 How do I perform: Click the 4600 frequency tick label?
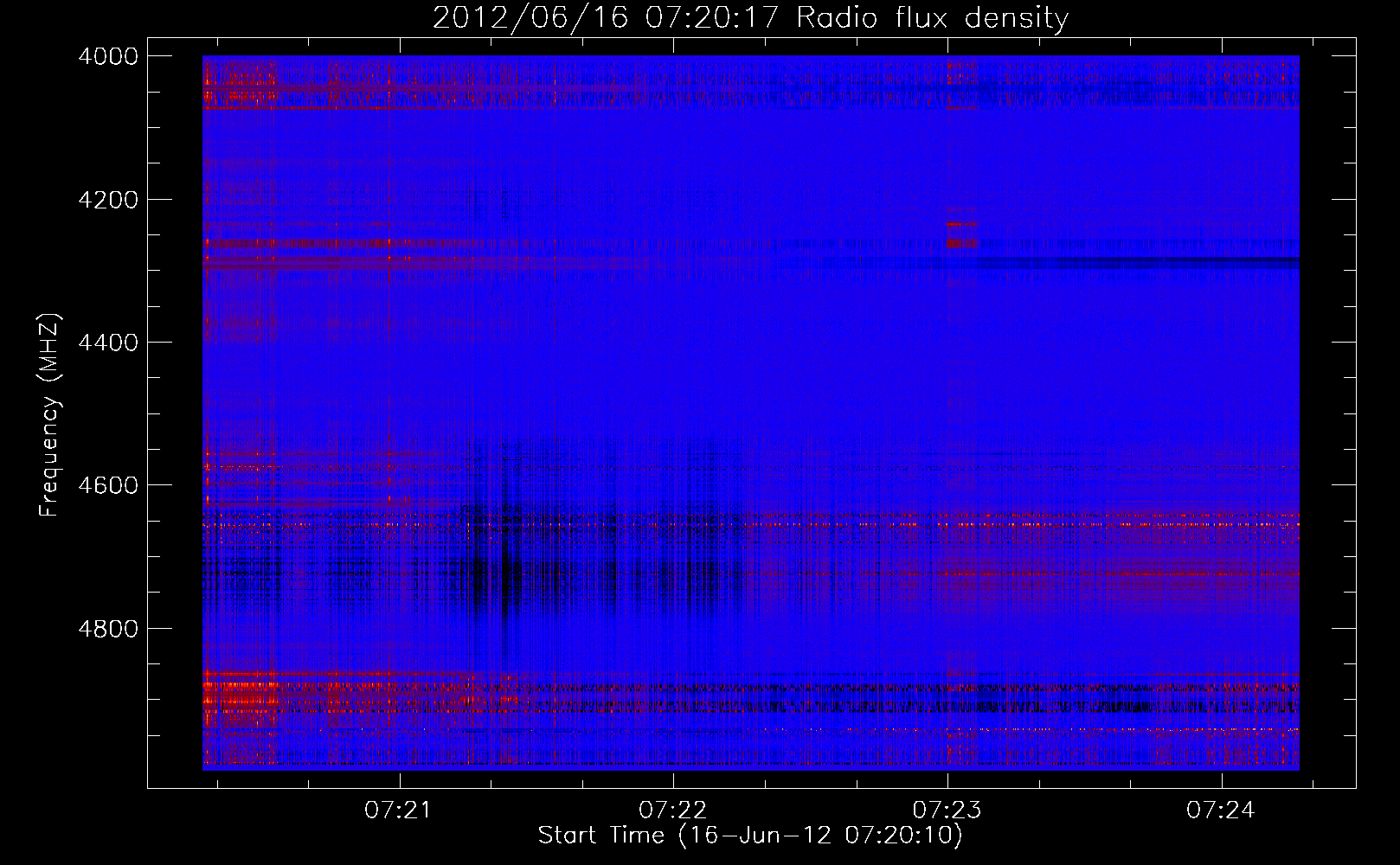click(108, 485)
